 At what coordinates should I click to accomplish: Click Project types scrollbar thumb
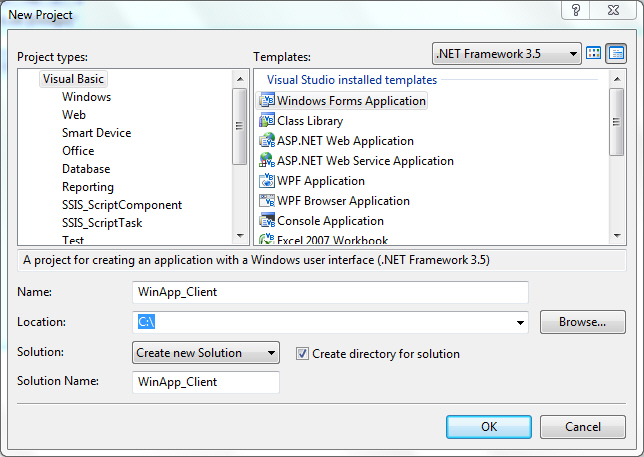[x=240, y=126]
